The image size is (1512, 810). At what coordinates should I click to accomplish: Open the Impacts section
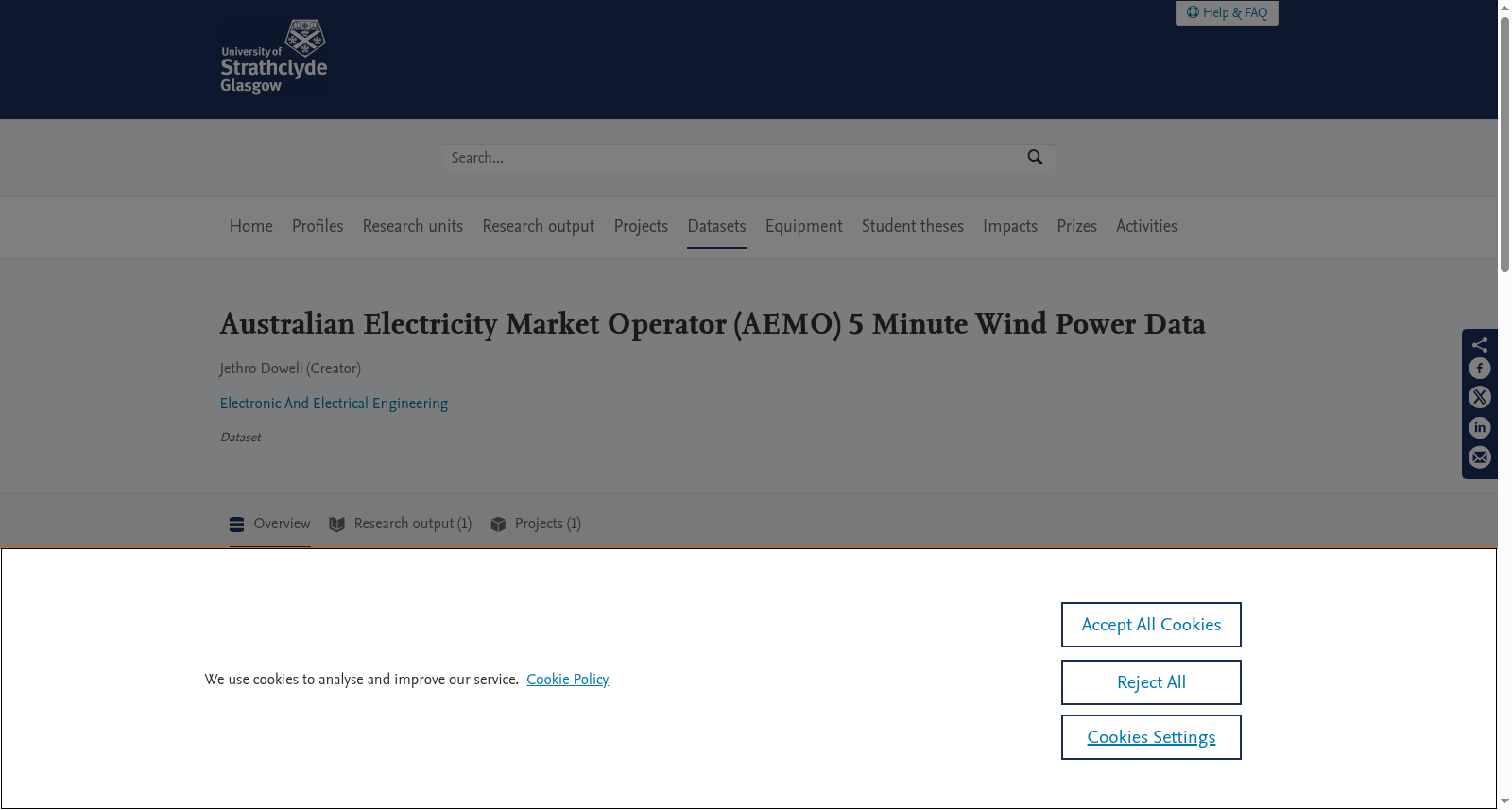1010,226
